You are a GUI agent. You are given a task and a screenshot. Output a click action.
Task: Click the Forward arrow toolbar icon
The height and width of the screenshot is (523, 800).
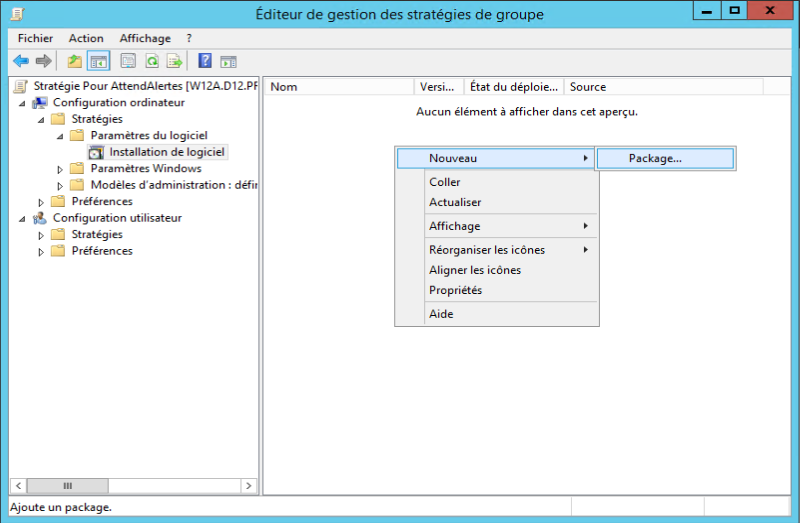click(x=43, y=61)
